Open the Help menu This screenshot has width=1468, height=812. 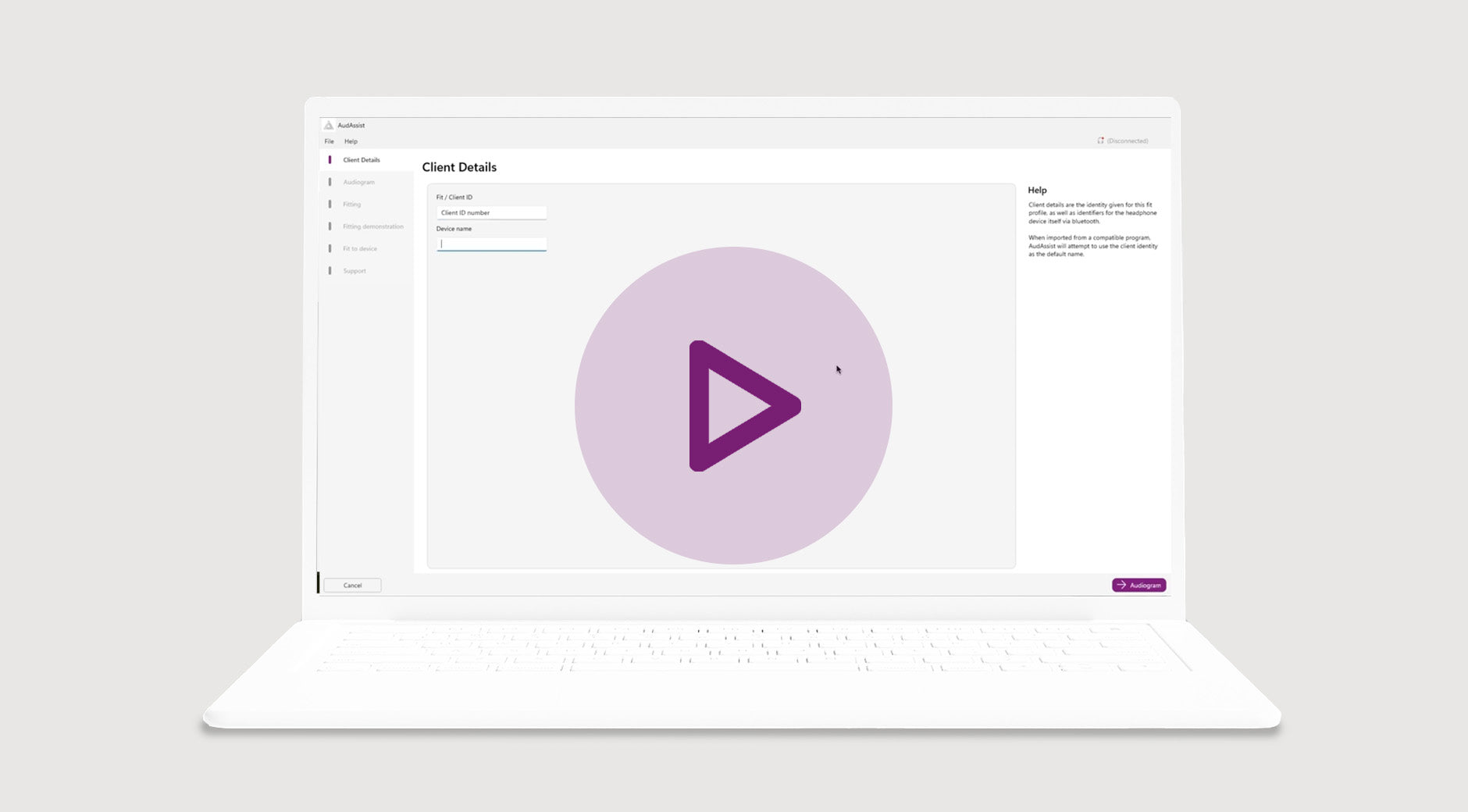(x=351, y=141)
